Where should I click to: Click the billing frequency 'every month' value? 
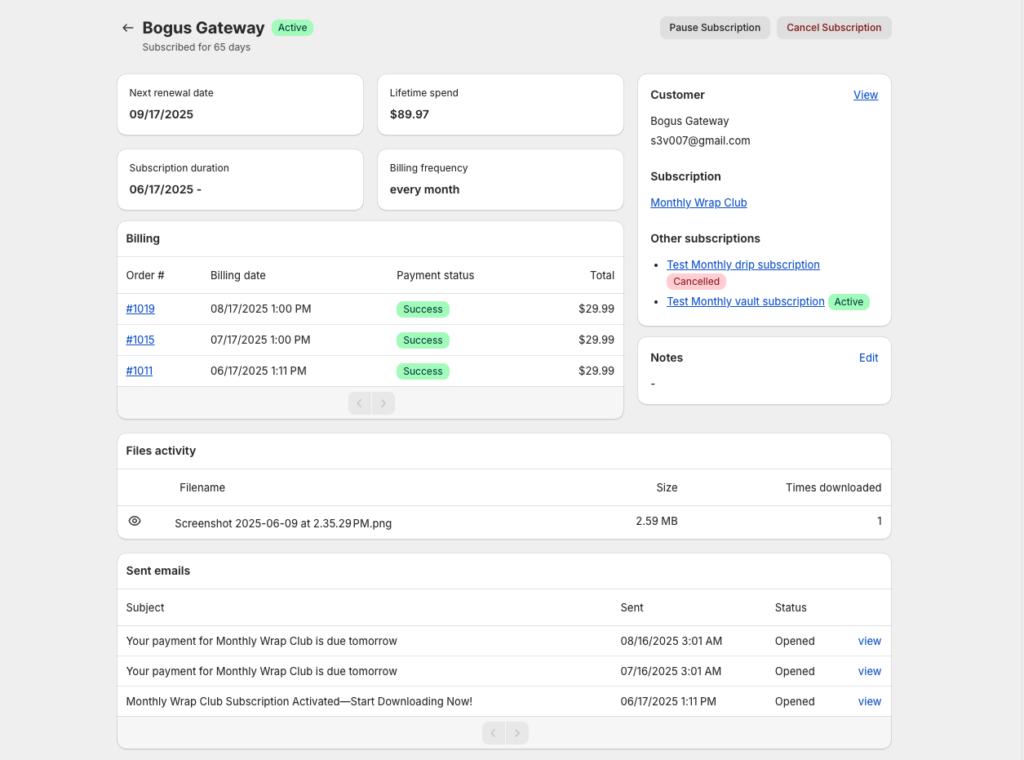[x=424, y=190]
